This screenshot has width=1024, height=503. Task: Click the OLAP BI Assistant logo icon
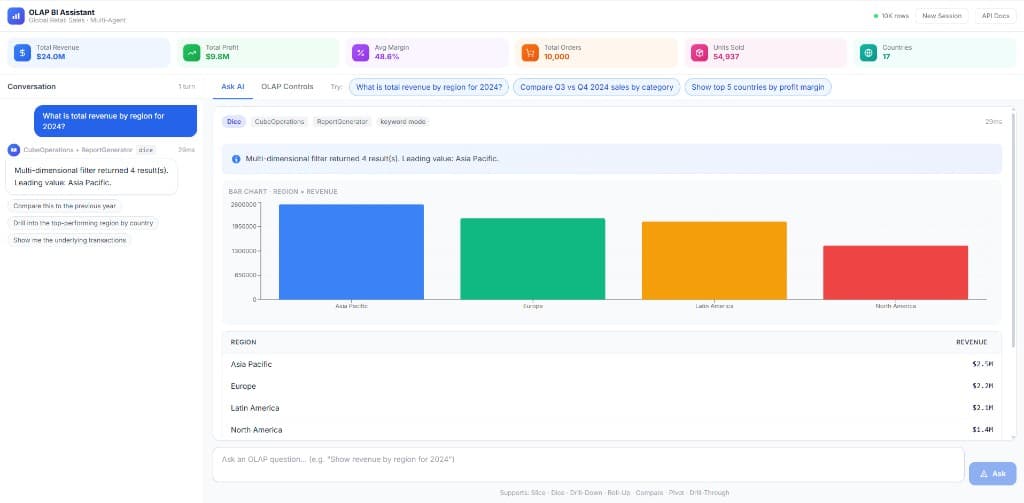click(x=16, y=16)
